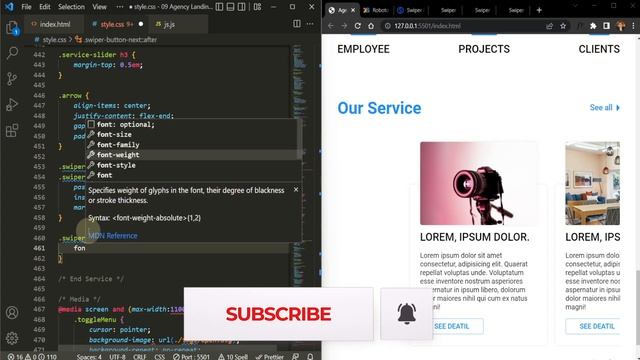The image size is (640, 360).
Task: Toggle the primary side bar layout icon
Action: (x=219, y=7)
